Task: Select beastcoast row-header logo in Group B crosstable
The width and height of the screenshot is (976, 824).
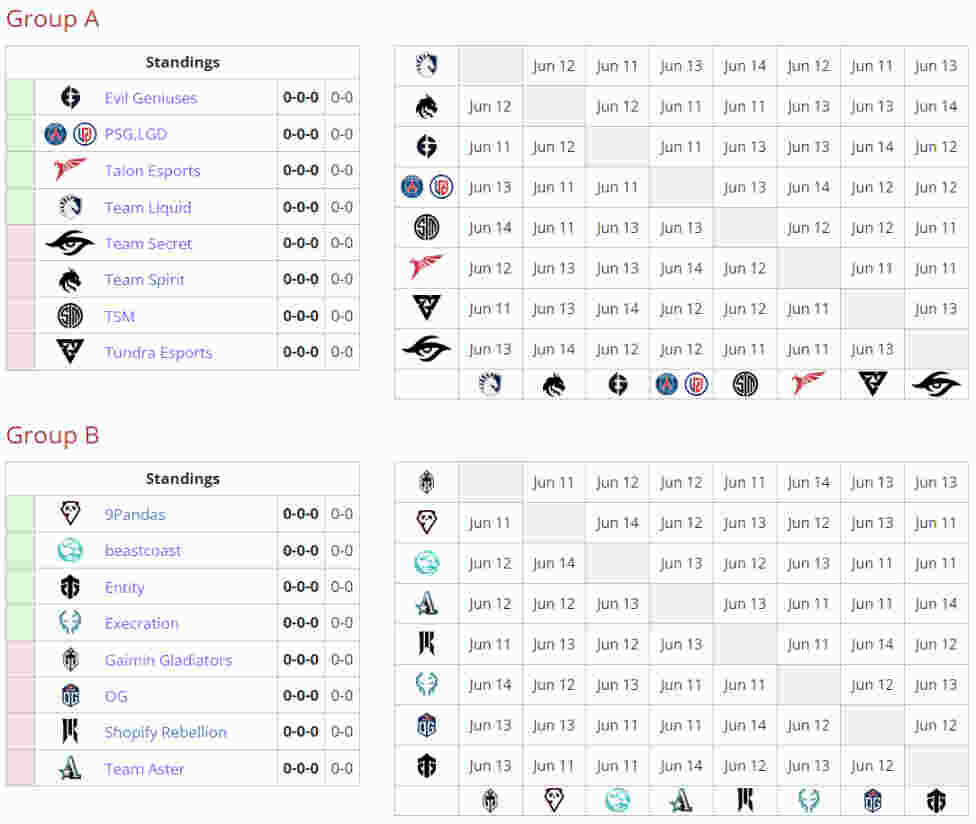Action: pyautogui.click(x=426, y=563)
